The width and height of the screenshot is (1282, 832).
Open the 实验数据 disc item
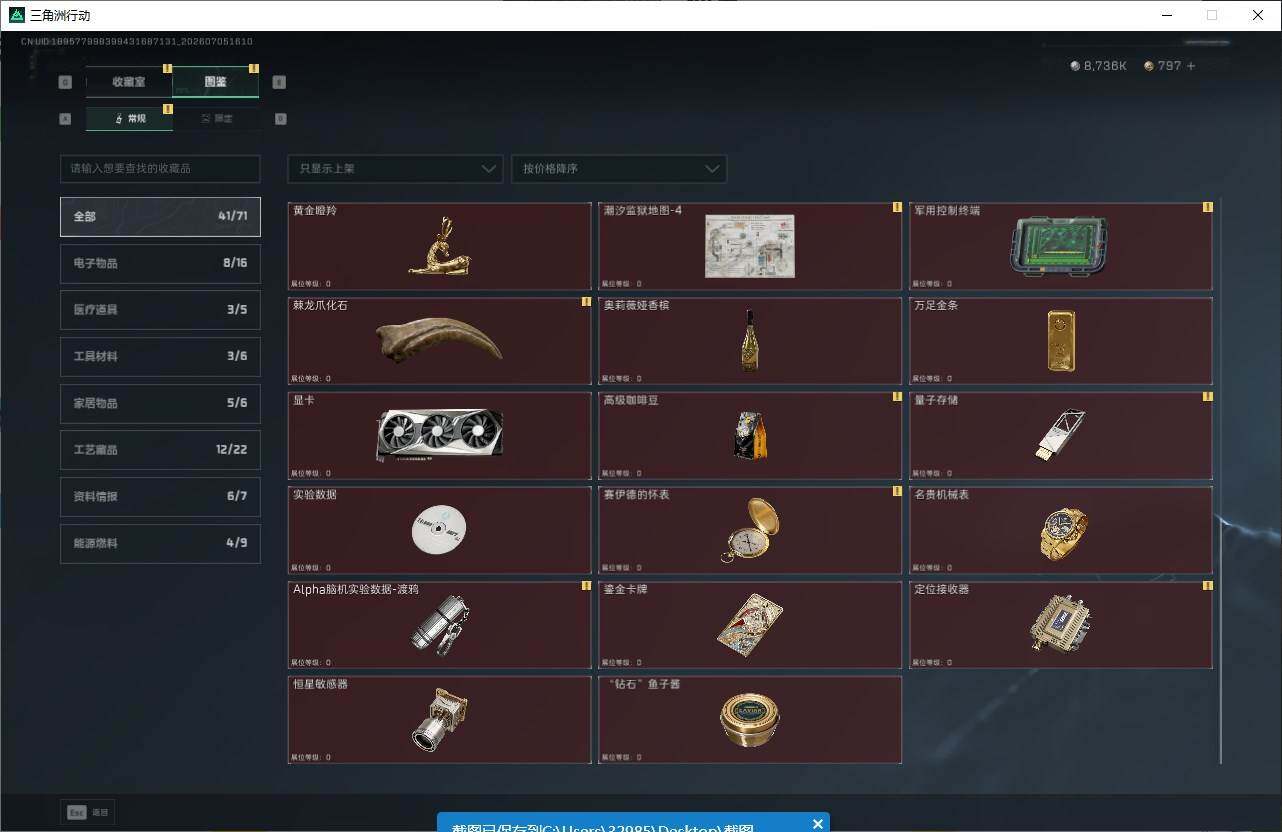coord(440,530)
